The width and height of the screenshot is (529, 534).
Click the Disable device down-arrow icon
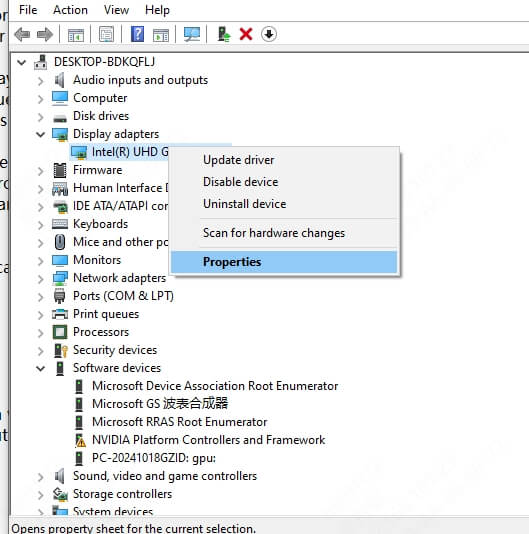point(269,34)
